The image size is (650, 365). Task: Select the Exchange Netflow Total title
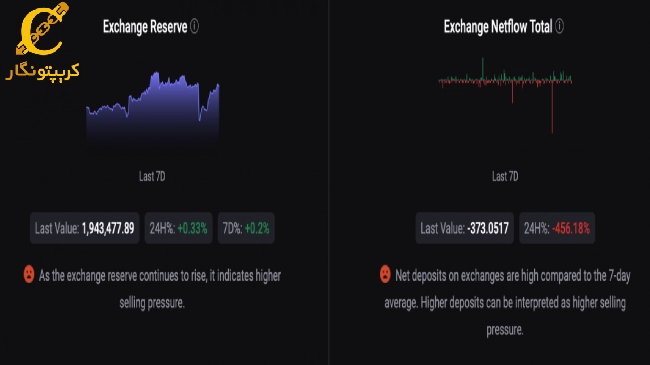coord(498,27)
